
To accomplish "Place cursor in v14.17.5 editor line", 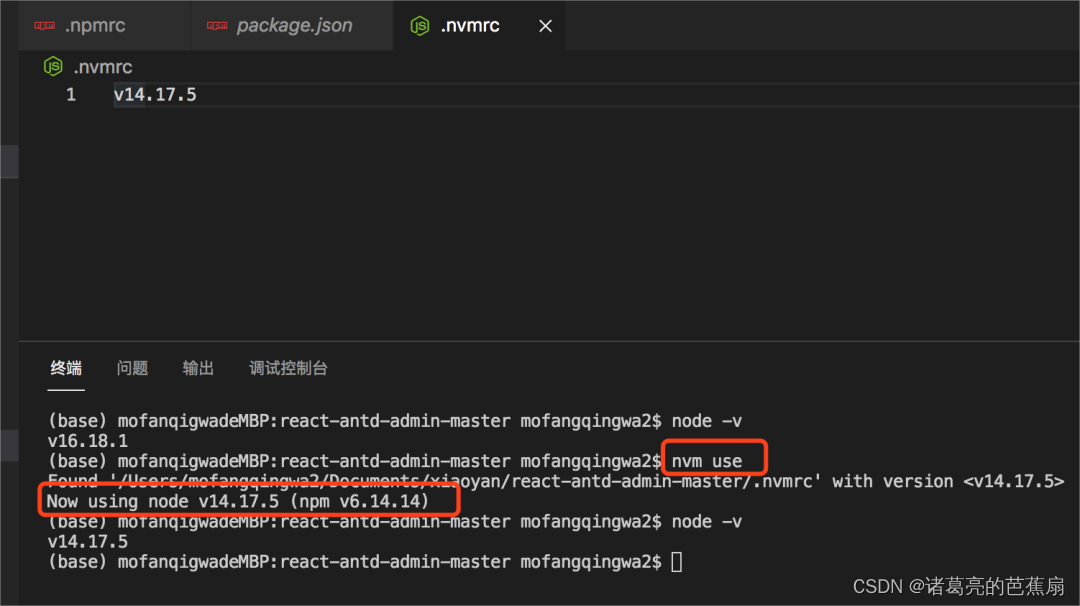I will tap(155, 94).
